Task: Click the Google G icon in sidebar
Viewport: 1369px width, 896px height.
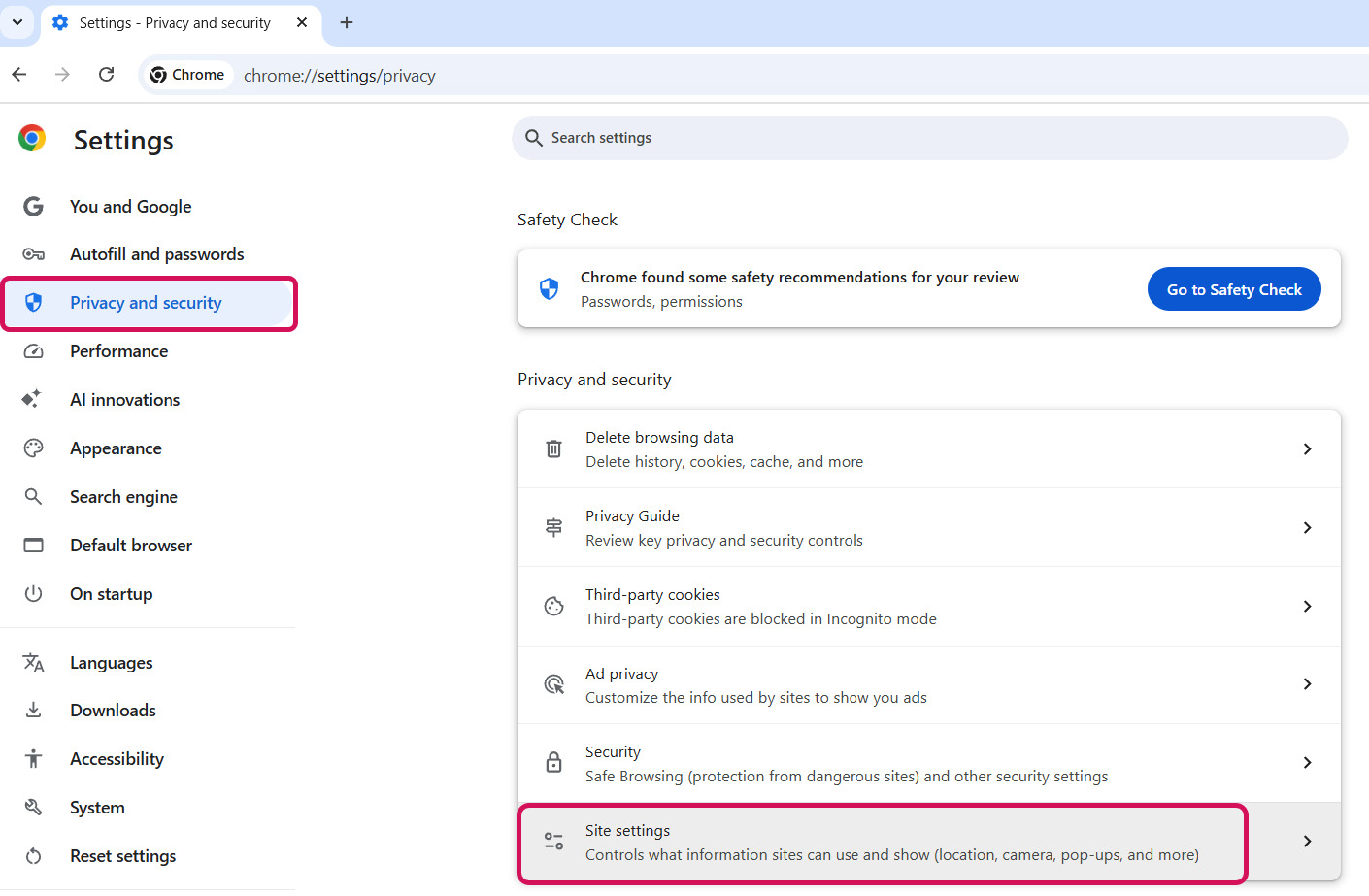Action: coord(33,206)
